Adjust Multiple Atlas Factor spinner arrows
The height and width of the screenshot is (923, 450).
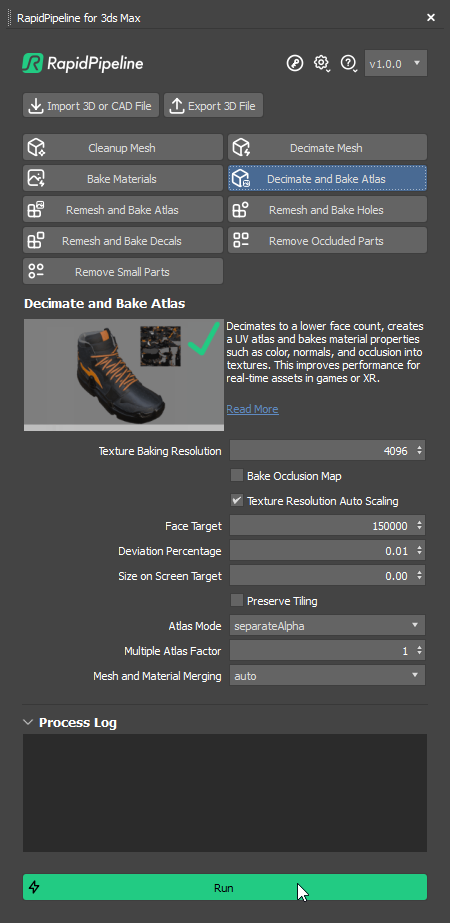pyautogui.click(x=419, y=650)
